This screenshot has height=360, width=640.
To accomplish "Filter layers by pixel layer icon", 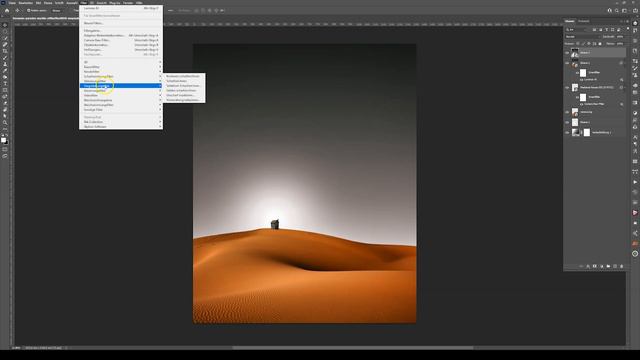I will [x=594, y=29].
